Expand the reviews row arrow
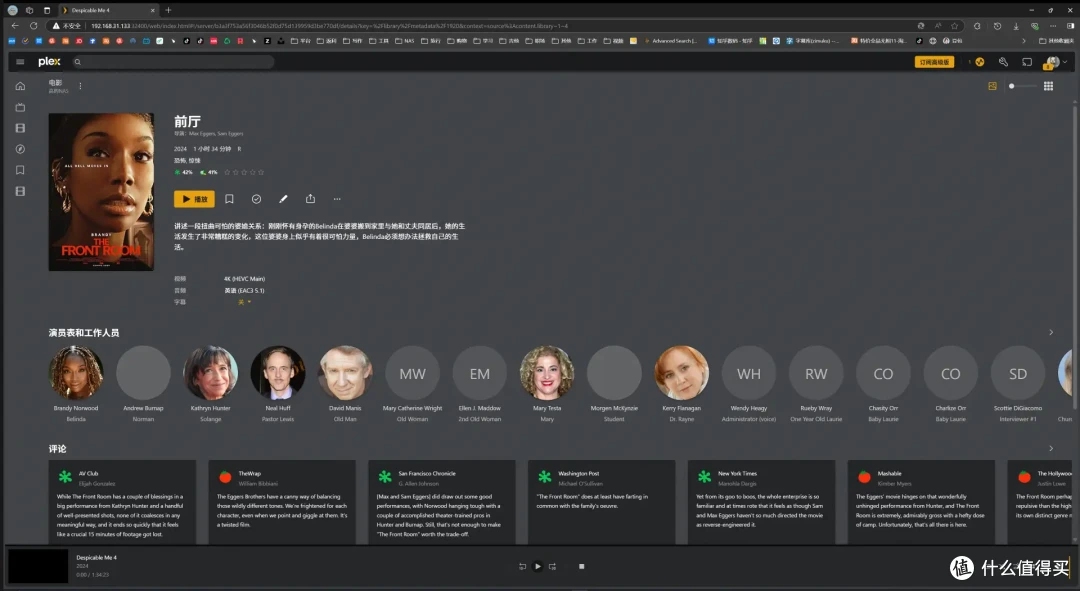1080x591 pixels. (x=1051, y=448)
